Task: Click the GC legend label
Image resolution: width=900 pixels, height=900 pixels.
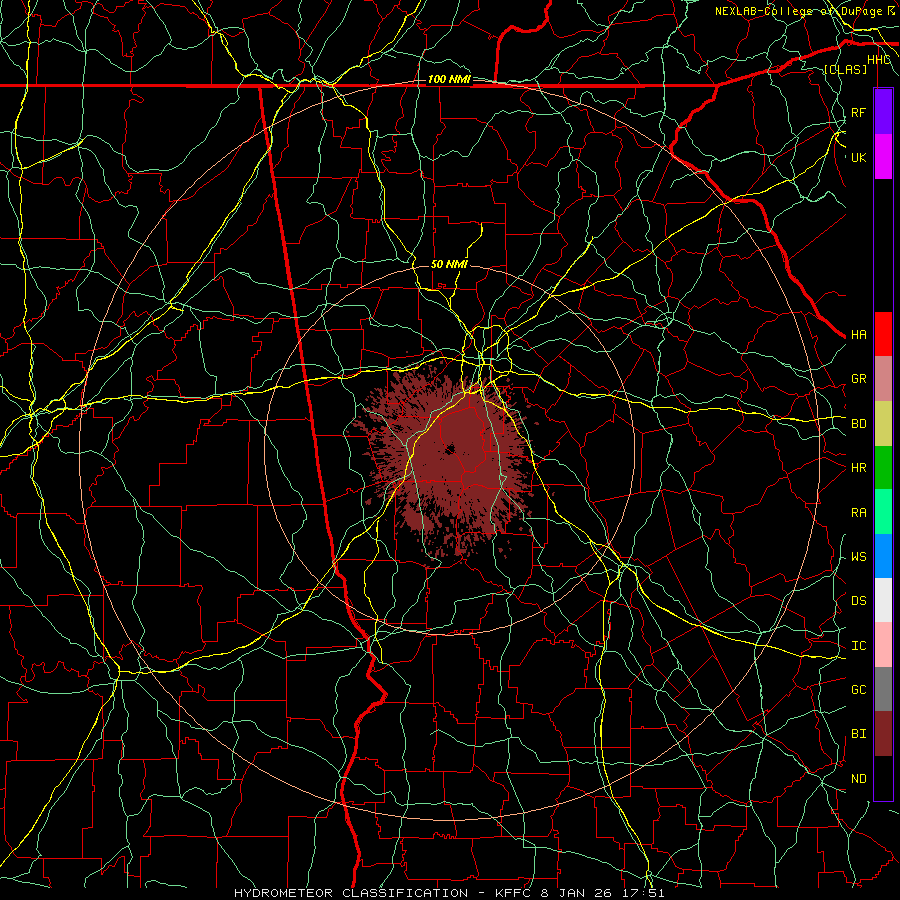Action: tap(858, 690)
